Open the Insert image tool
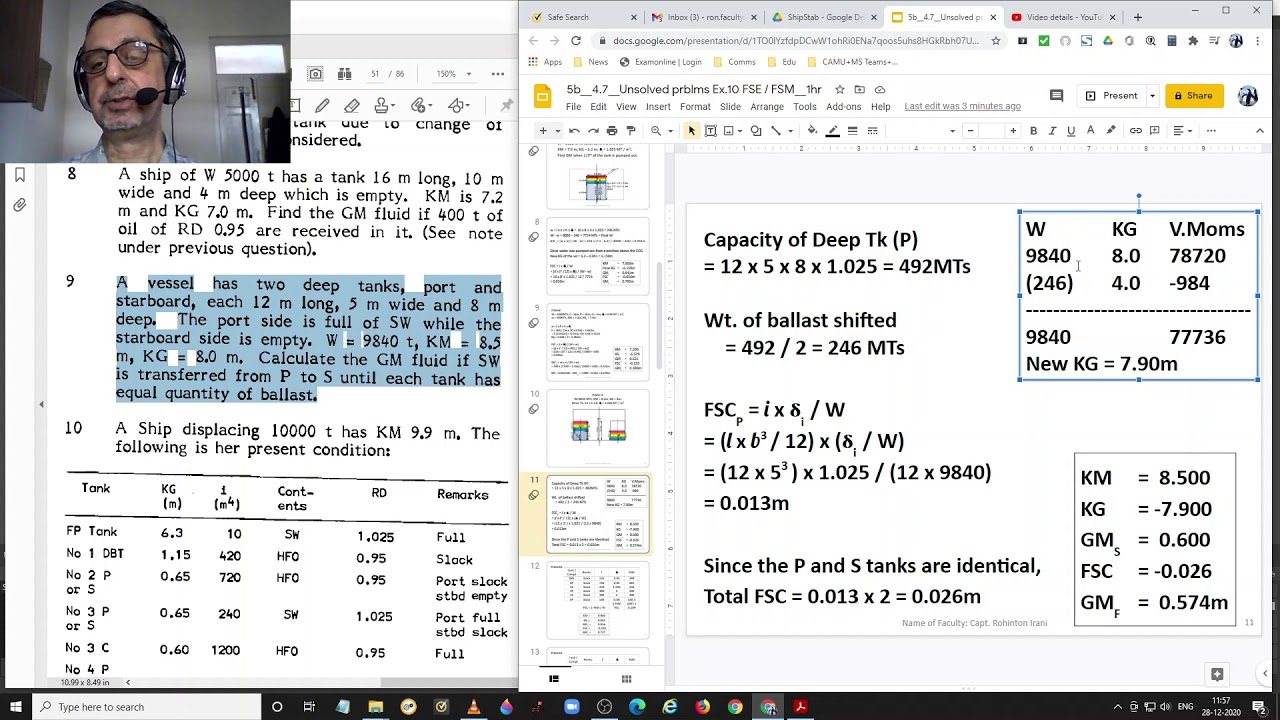This screenshot has height=720, width=1280. click(731, 131)
